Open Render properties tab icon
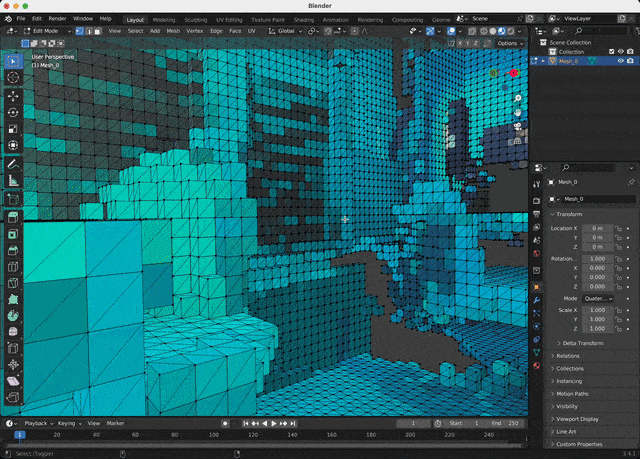The image size is (640, 459). [x=536, y=200]
